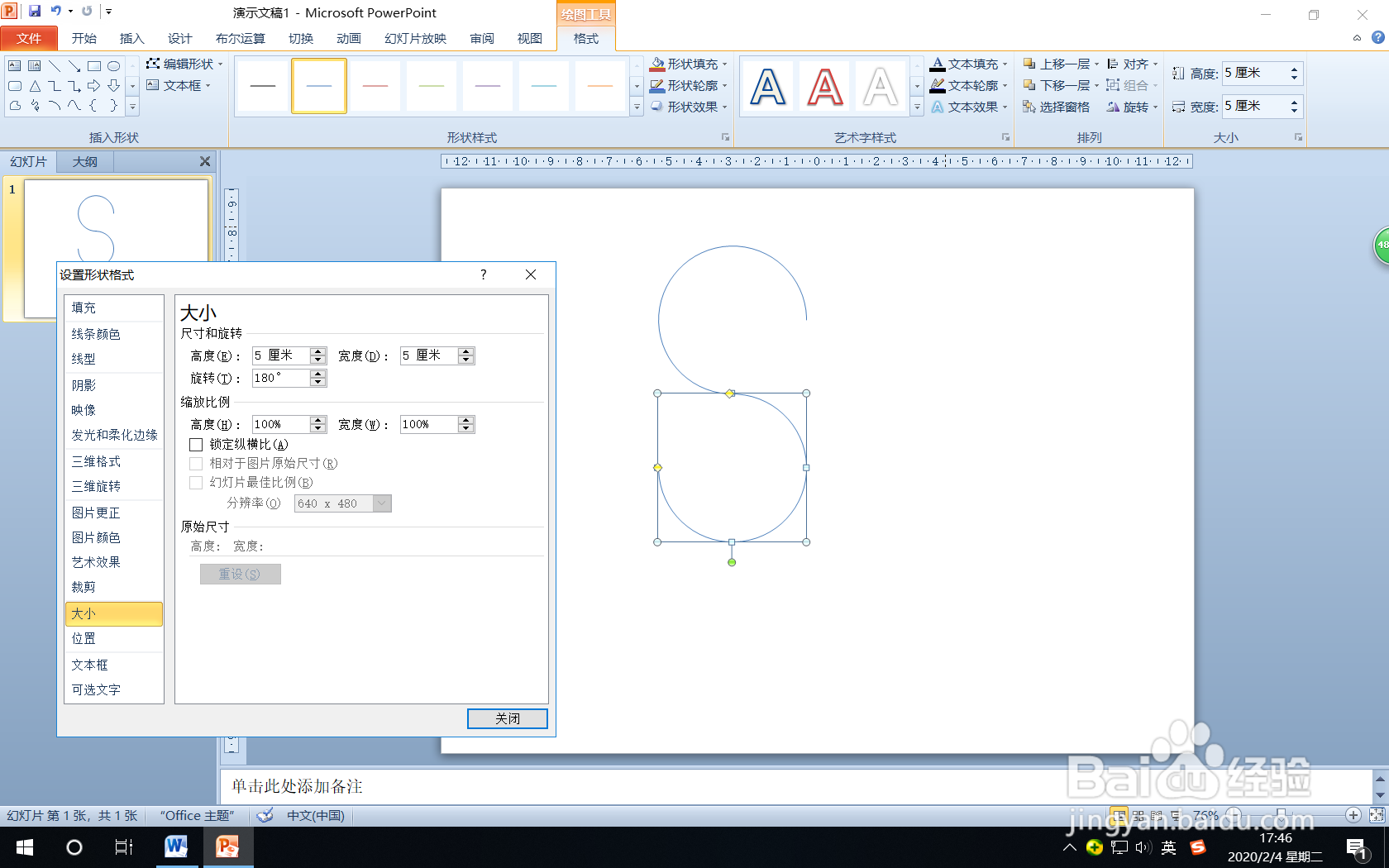Switch to the 动画 ribbon tab
This screenshot has height=868, width=1389.
pos(348,38)
